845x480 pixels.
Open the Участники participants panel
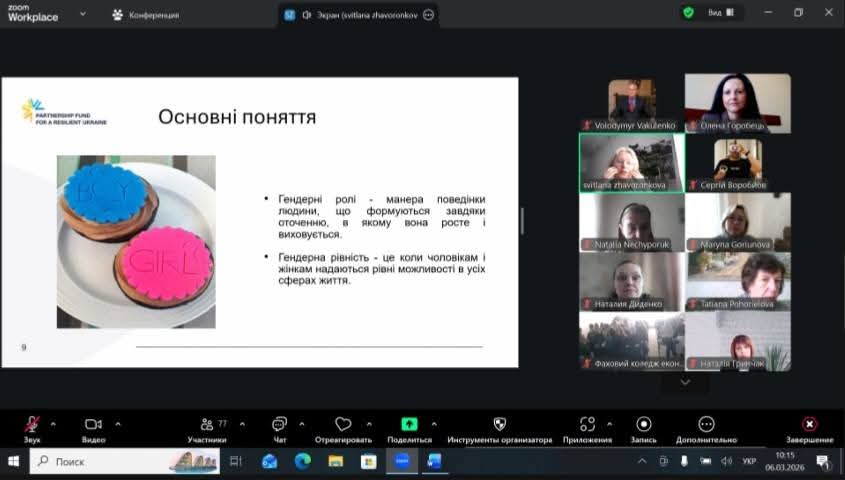(207, 425)
